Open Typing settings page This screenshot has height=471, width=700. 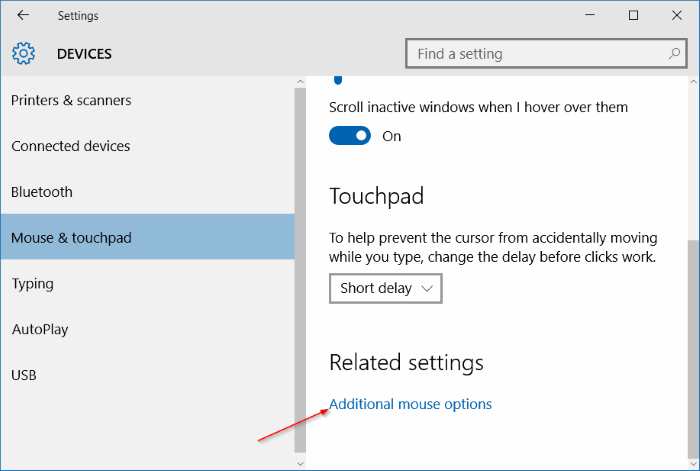point(33,284)
